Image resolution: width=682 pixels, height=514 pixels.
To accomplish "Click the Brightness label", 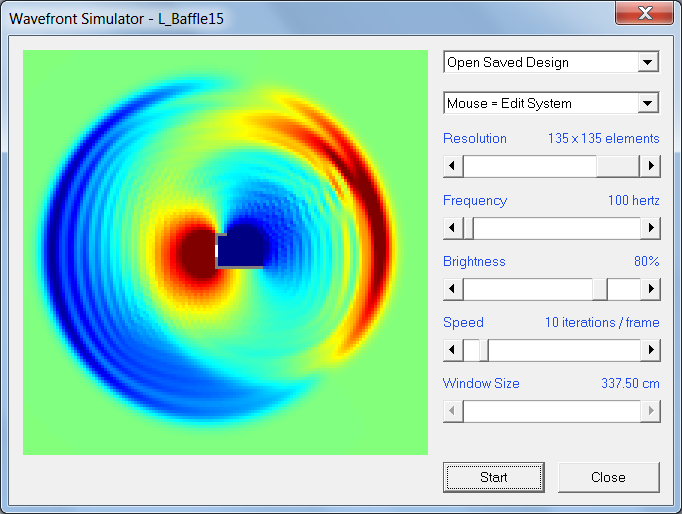I will pos(474,261).
